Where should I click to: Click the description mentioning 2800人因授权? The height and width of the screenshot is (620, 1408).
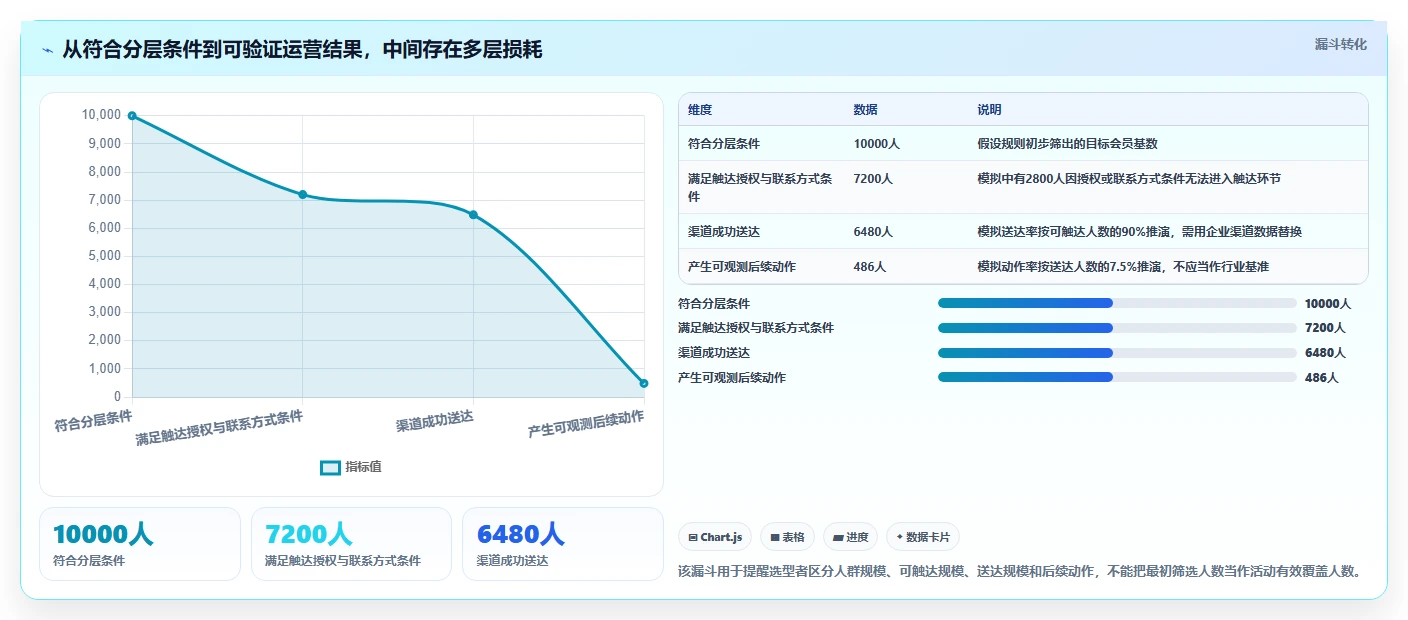coord(1129,179)
